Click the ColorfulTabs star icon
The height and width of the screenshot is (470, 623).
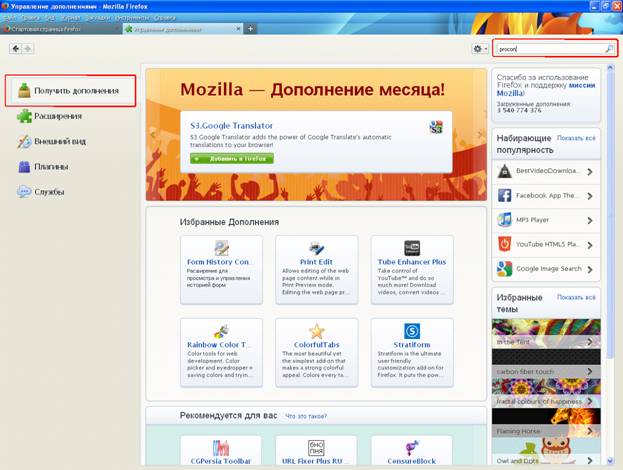(x=317, y=331)
